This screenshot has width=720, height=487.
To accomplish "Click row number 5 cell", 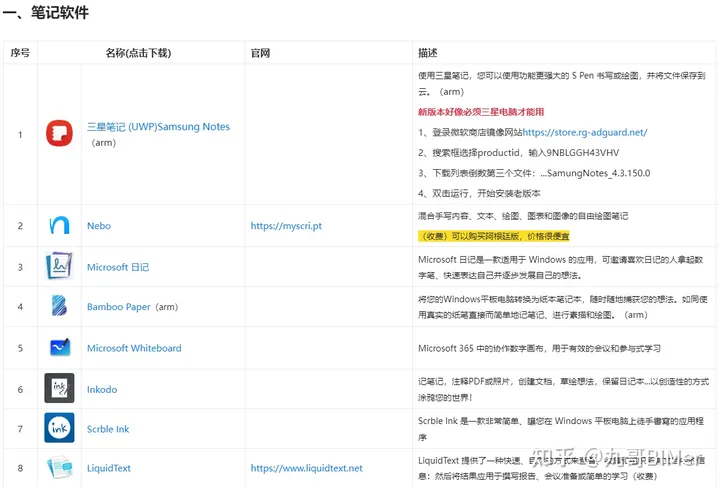I will pos(20,348).
